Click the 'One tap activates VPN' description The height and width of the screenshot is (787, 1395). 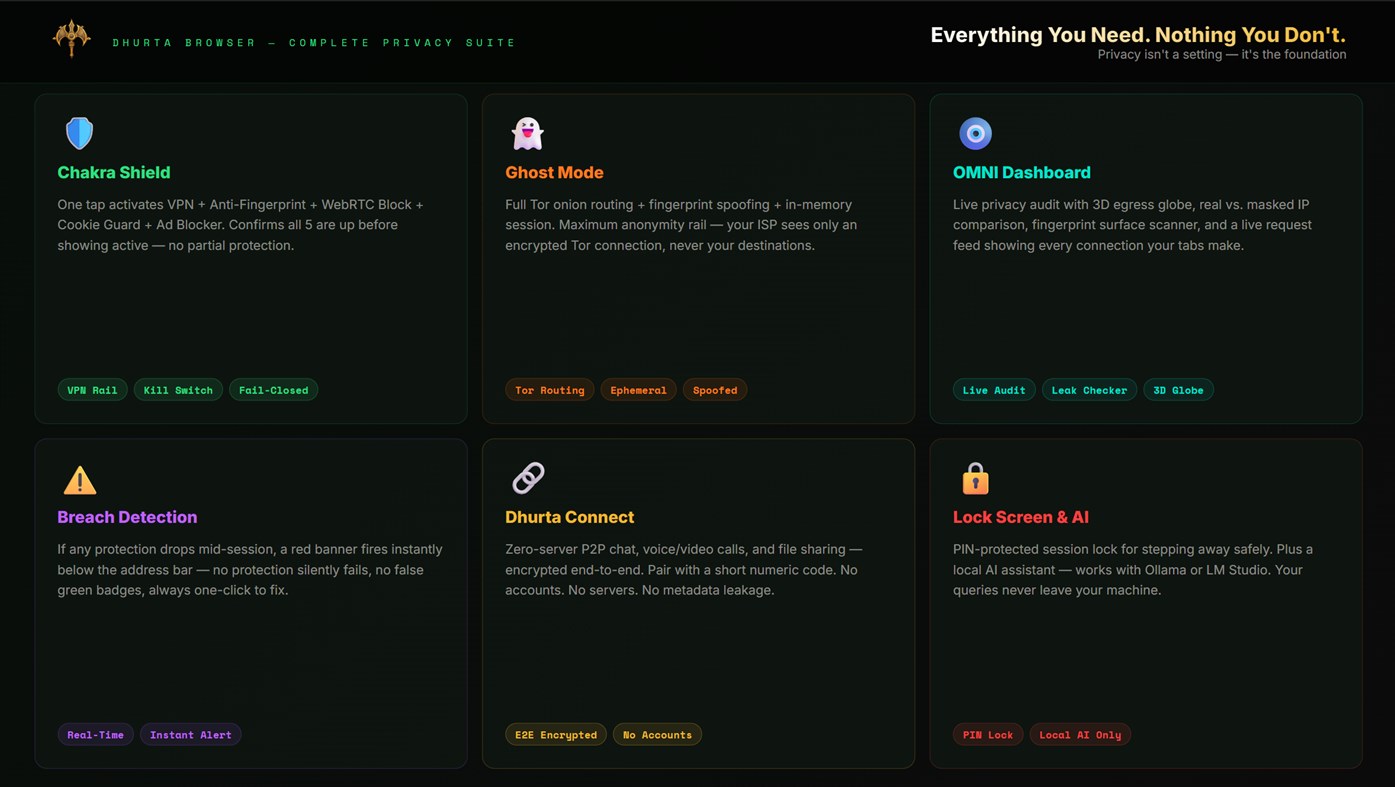(240, 225)
